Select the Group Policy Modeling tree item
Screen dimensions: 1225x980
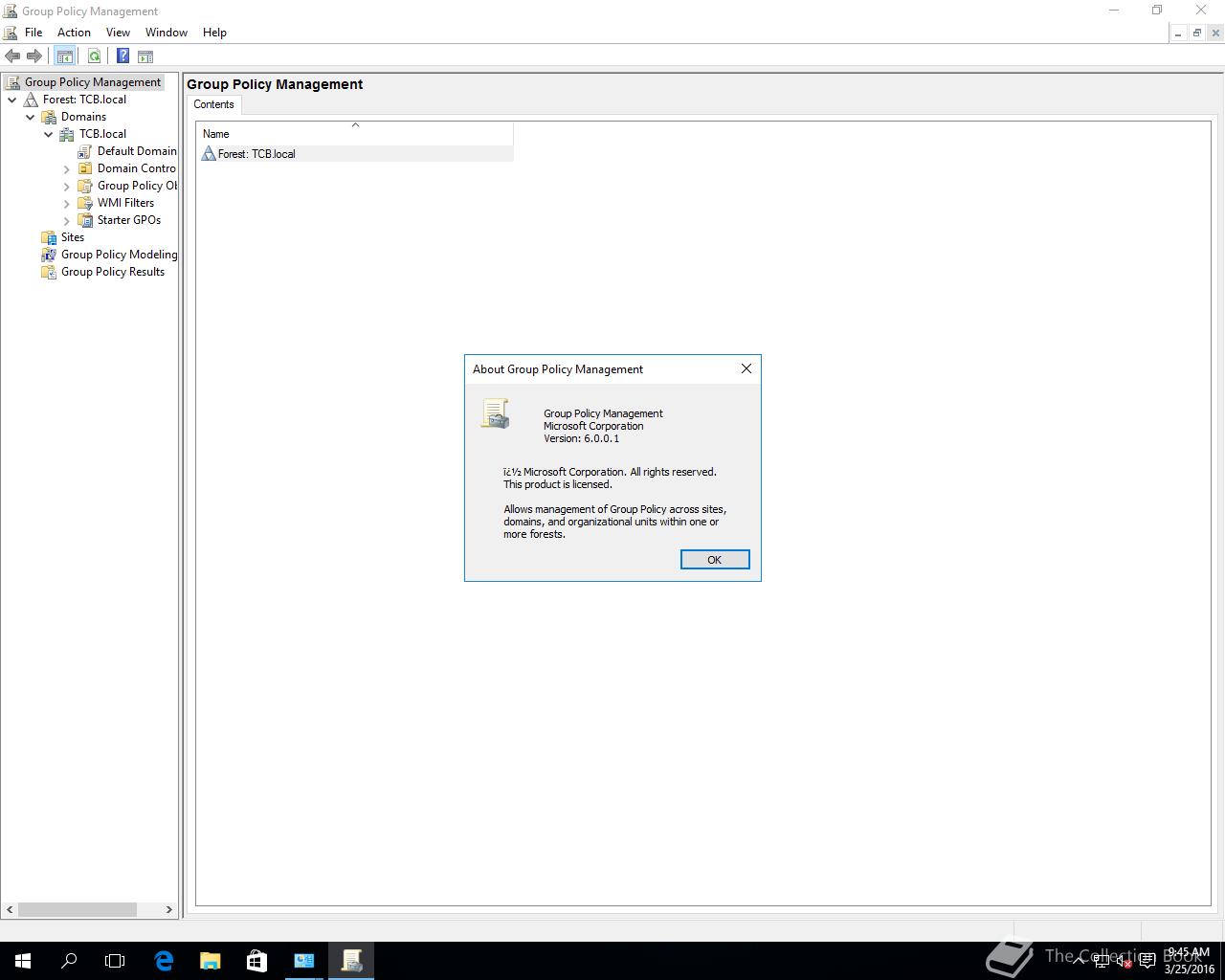click(119, 255)
